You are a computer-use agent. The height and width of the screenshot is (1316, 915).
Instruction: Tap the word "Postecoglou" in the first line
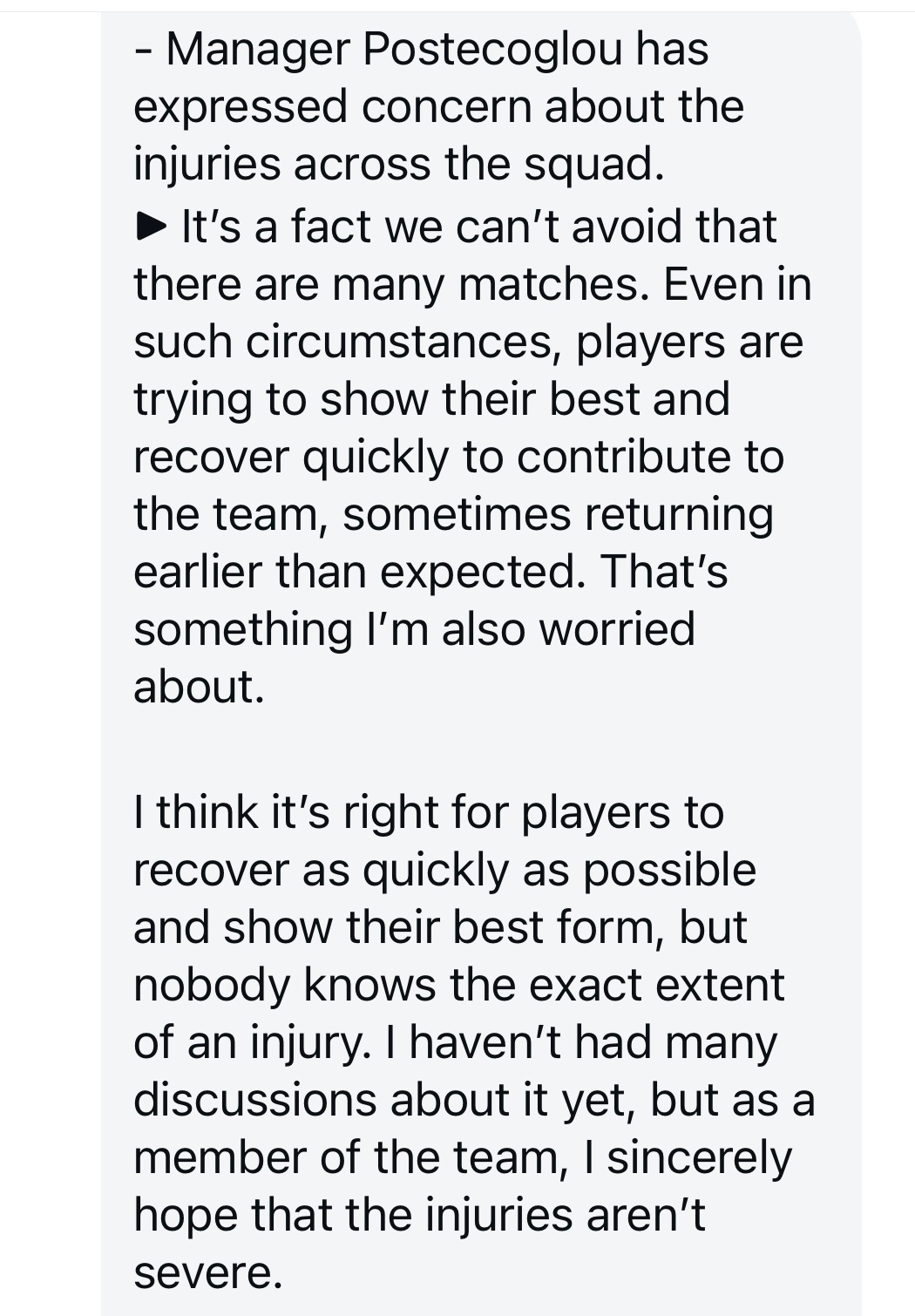coord(492,50)
